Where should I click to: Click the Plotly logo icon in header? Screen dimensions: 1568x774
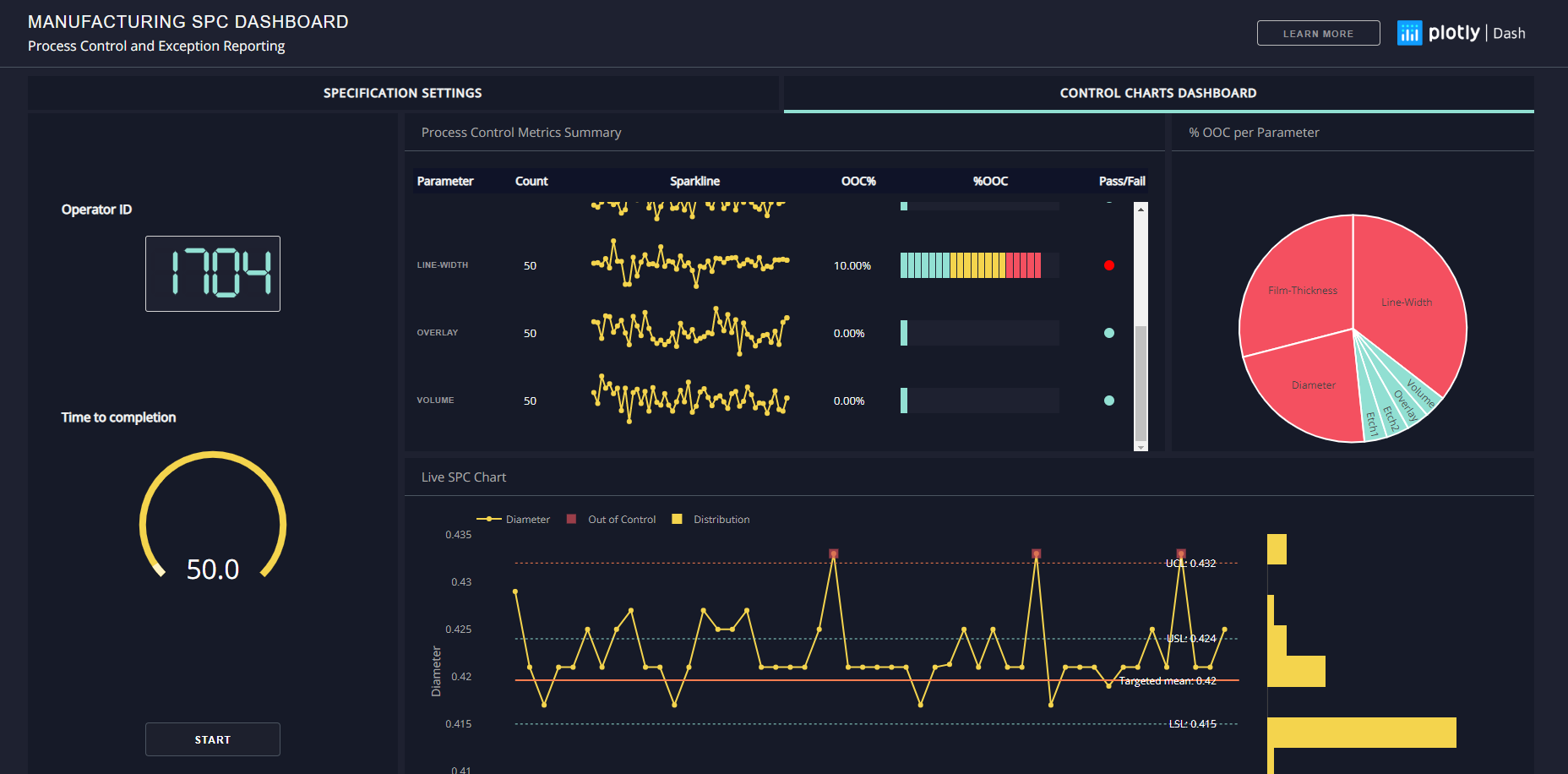(x=1409, y=33)
